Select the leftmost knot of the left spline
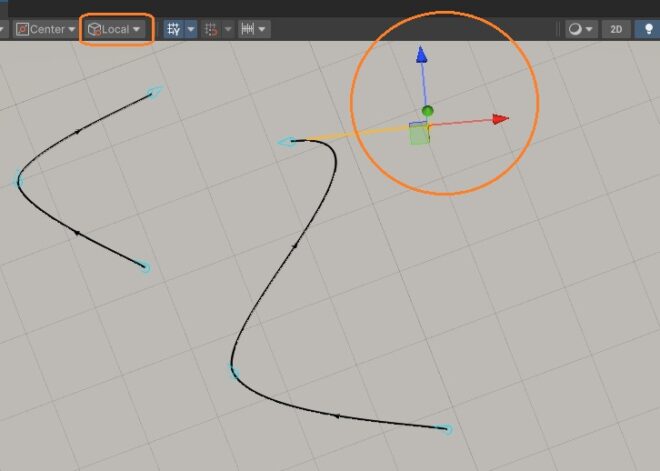 click(18, 181)
